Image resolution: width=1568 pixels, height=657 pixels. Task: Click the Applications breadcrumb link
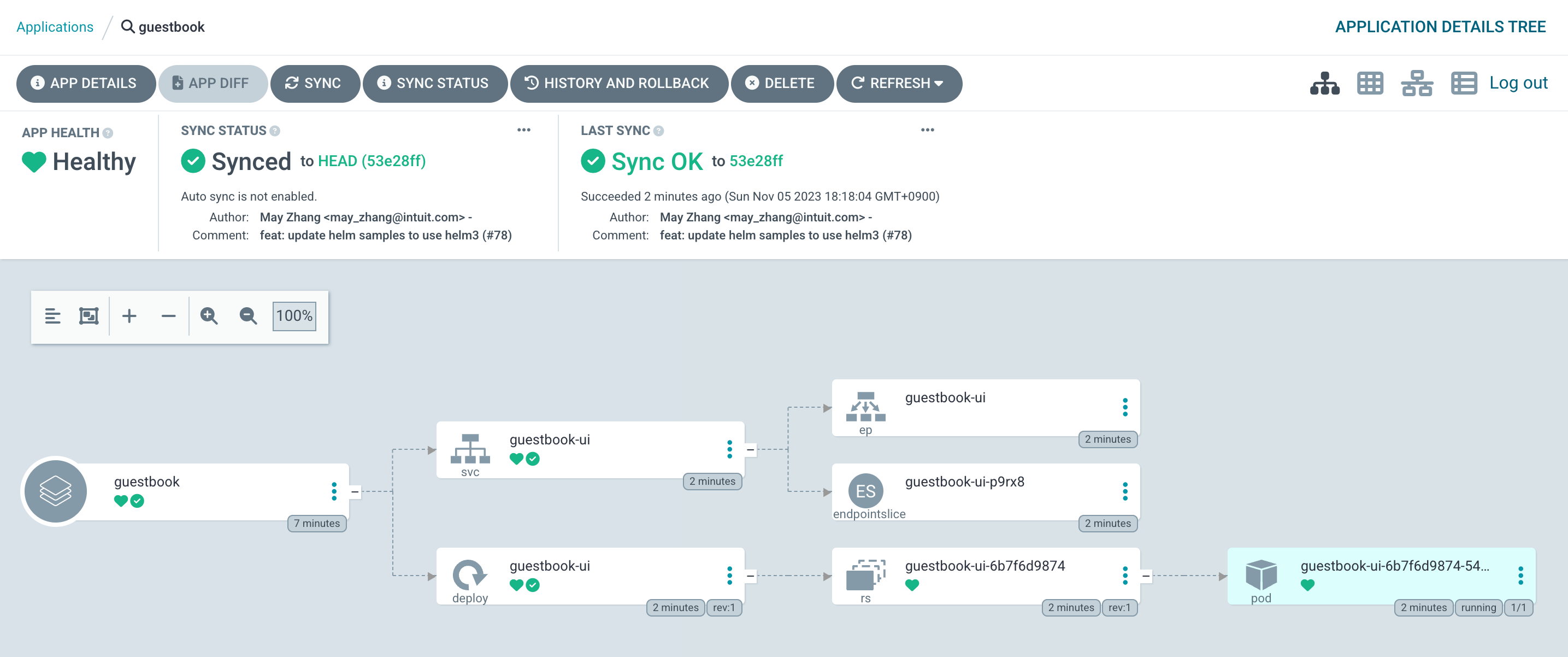[x=55, y=27]
